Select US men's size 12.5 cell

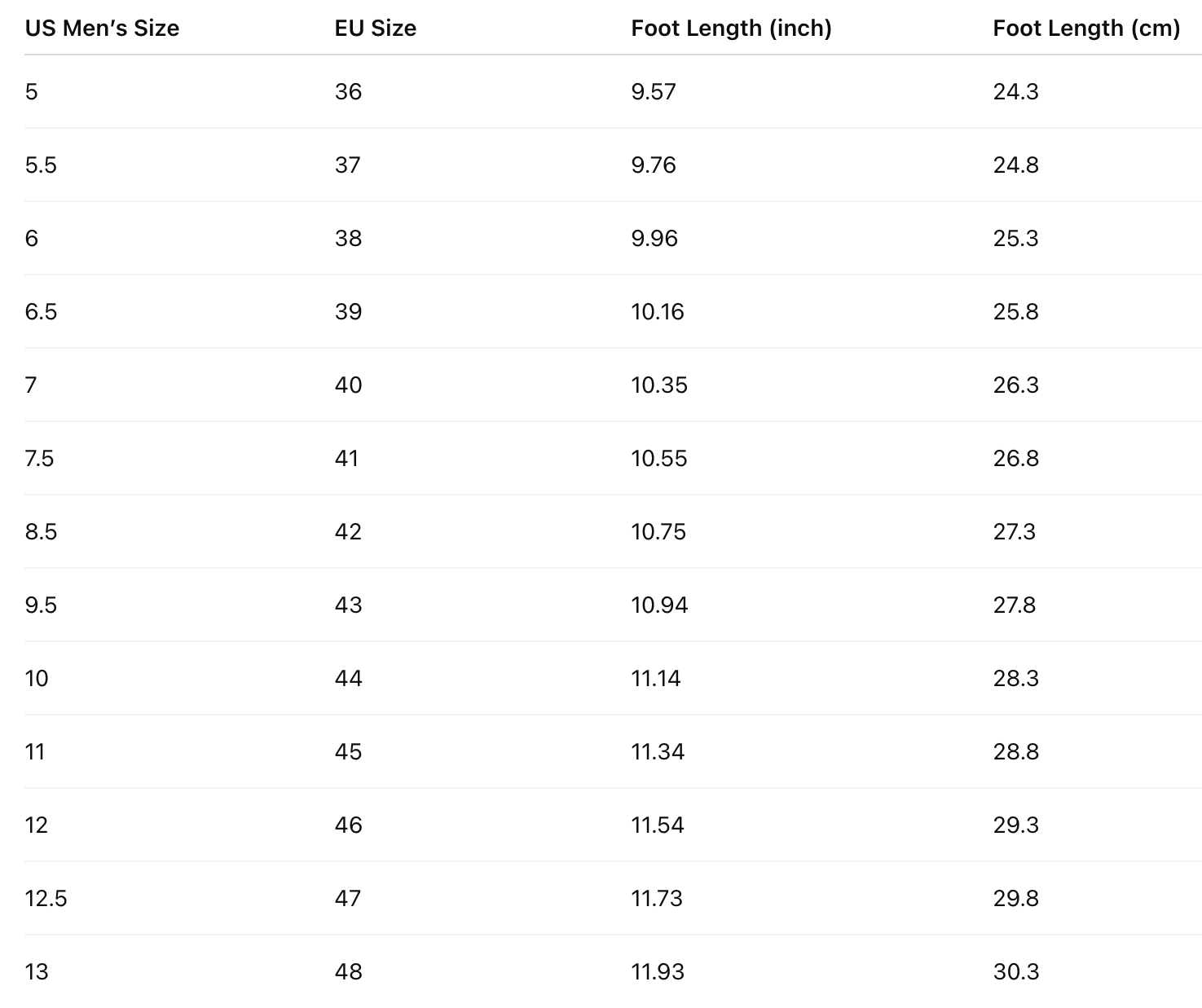tap(46, 898)
